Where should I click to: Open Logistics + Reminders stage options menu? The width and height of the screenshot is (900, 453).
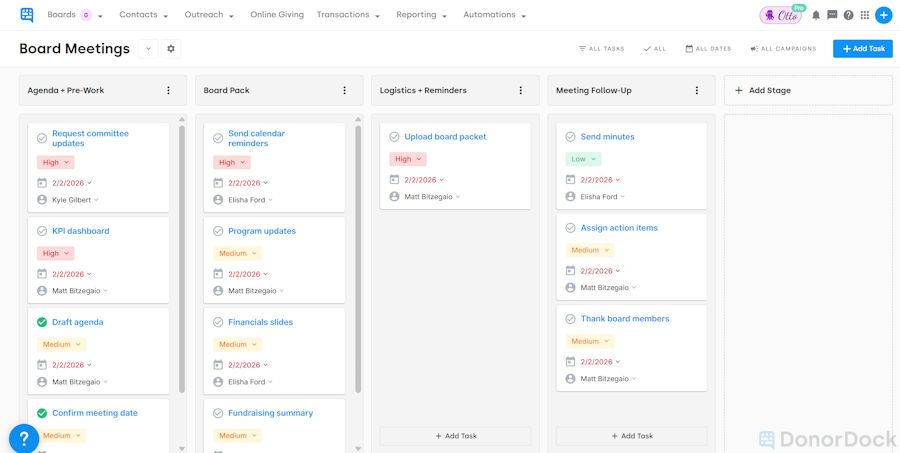521,90
